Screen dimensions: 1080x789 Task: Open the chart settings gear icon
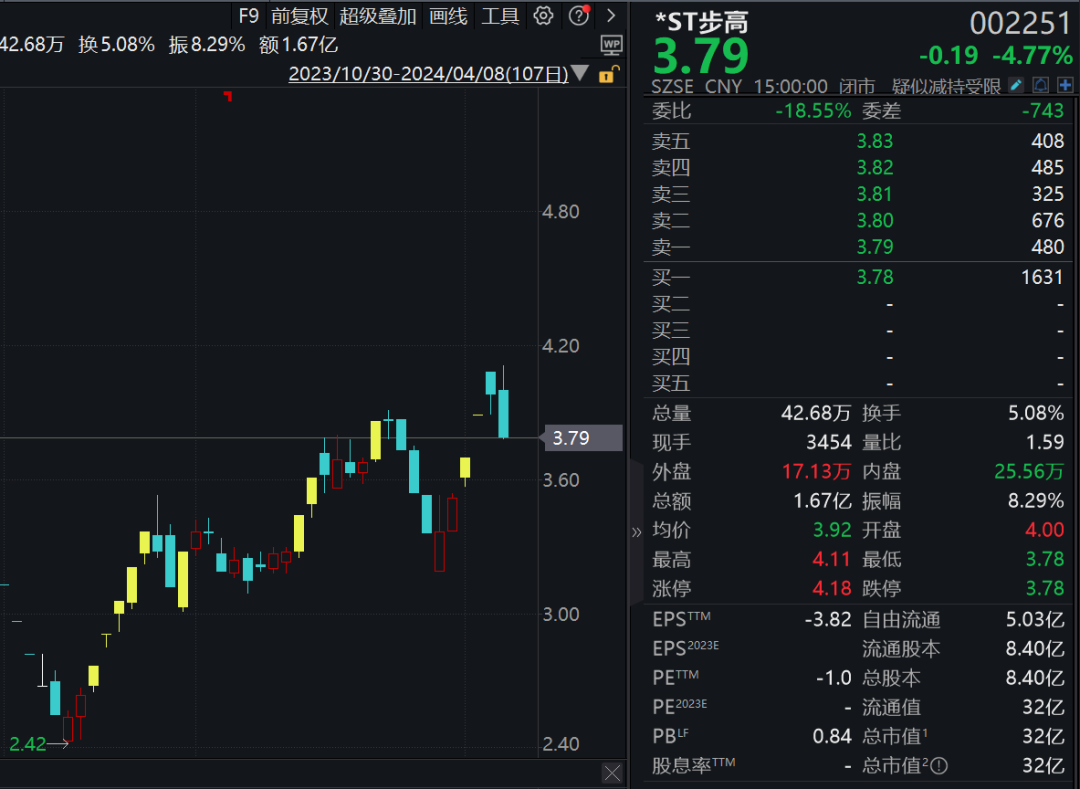click(543, 16)
